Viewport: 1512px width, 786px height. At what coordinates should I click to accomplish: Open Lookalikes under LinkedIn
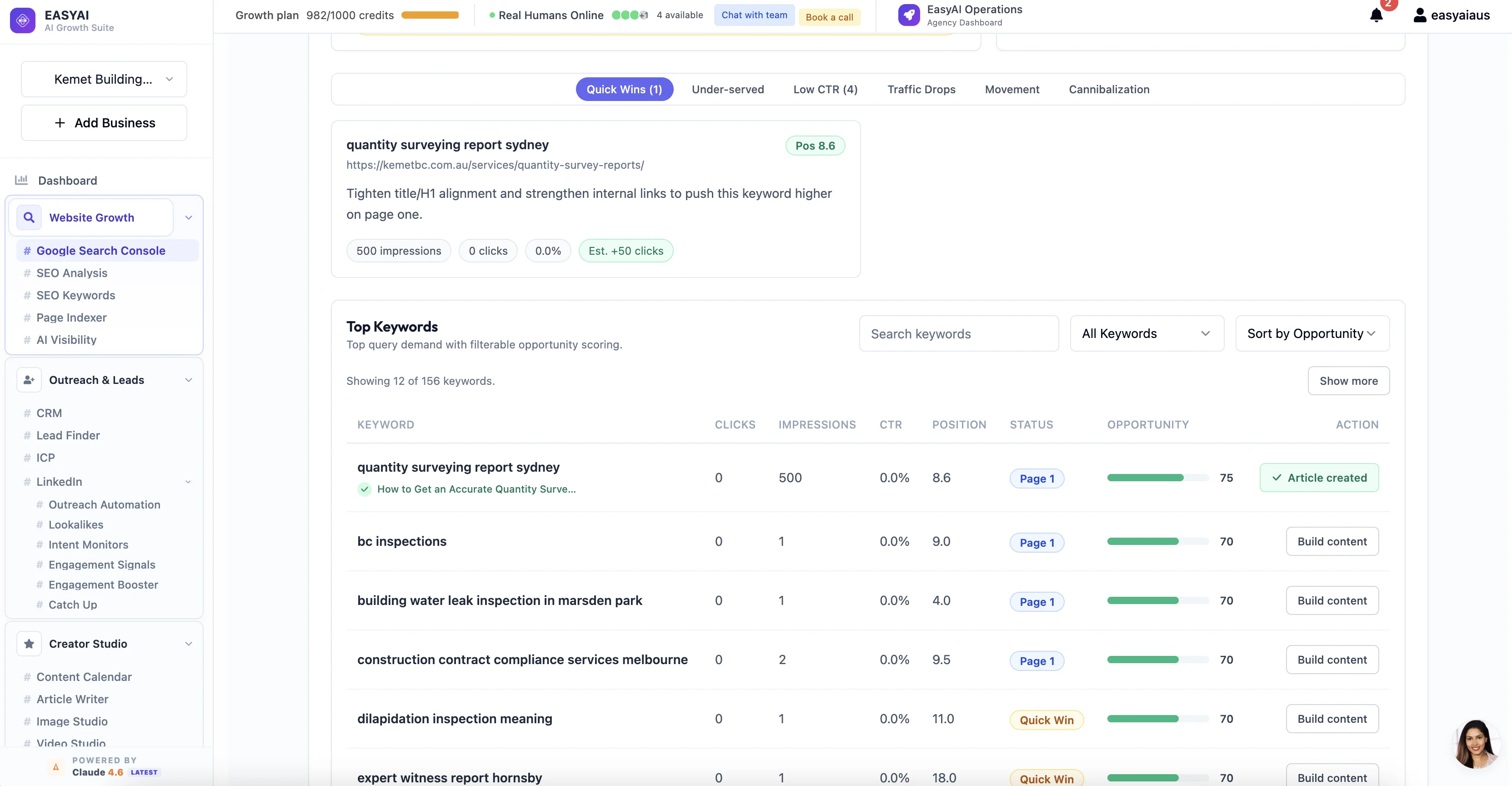point(76,524)
